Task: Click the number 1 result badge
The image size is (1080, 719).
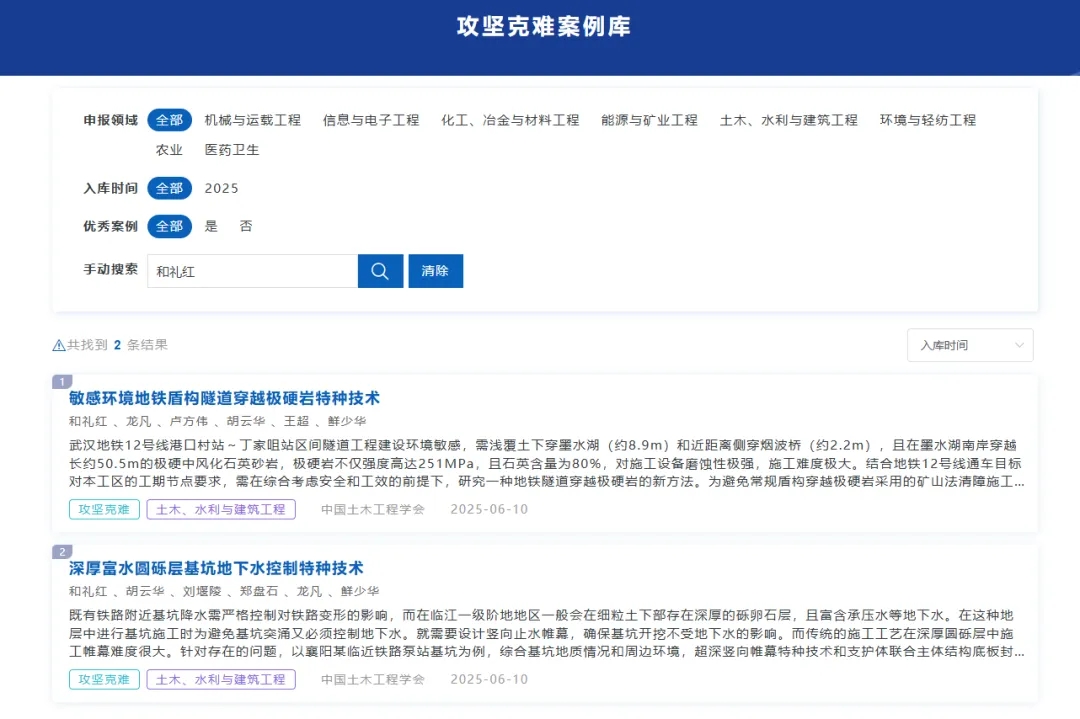Action: pyautogui.click(x=62, y=381)
